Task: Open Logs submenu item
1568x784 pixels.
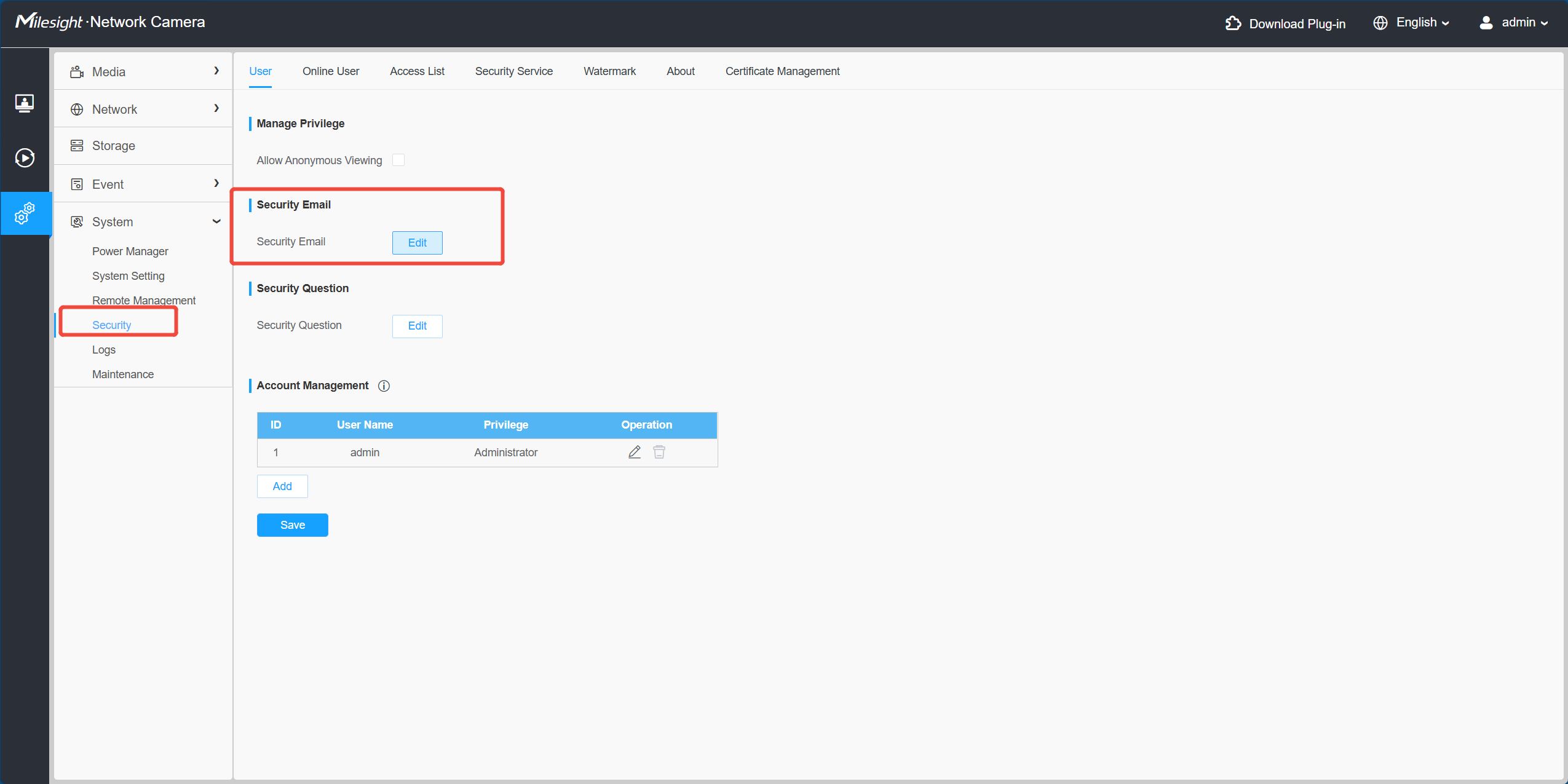Action: [104, 350]
